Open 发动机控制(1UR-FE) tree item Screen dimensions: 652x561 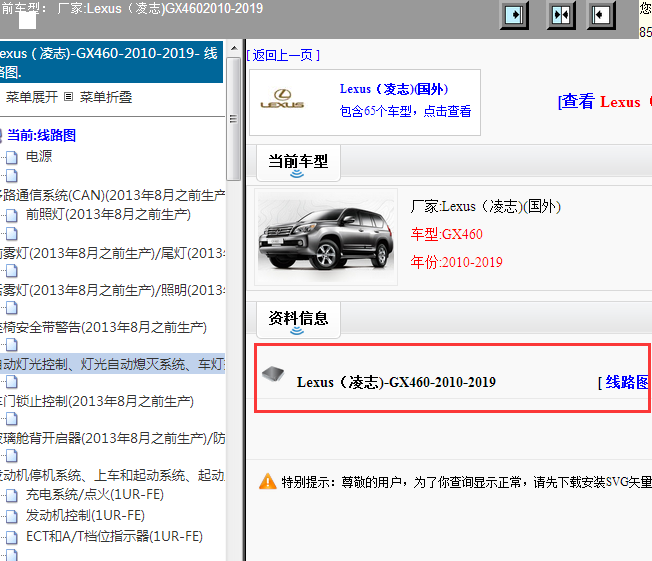(x=85, y=515)
